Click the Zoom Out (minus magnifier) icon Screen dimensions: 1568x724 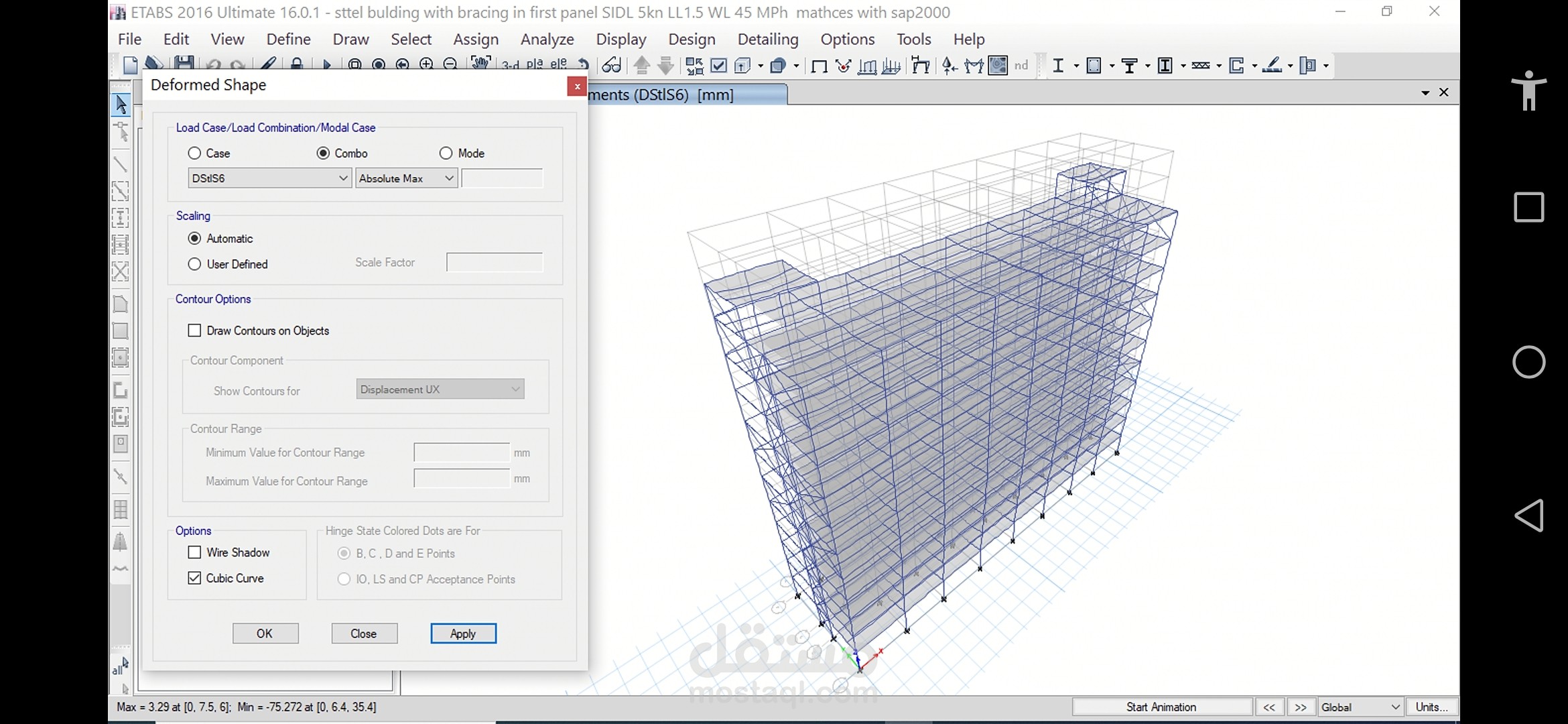click(x=450, y=64)
